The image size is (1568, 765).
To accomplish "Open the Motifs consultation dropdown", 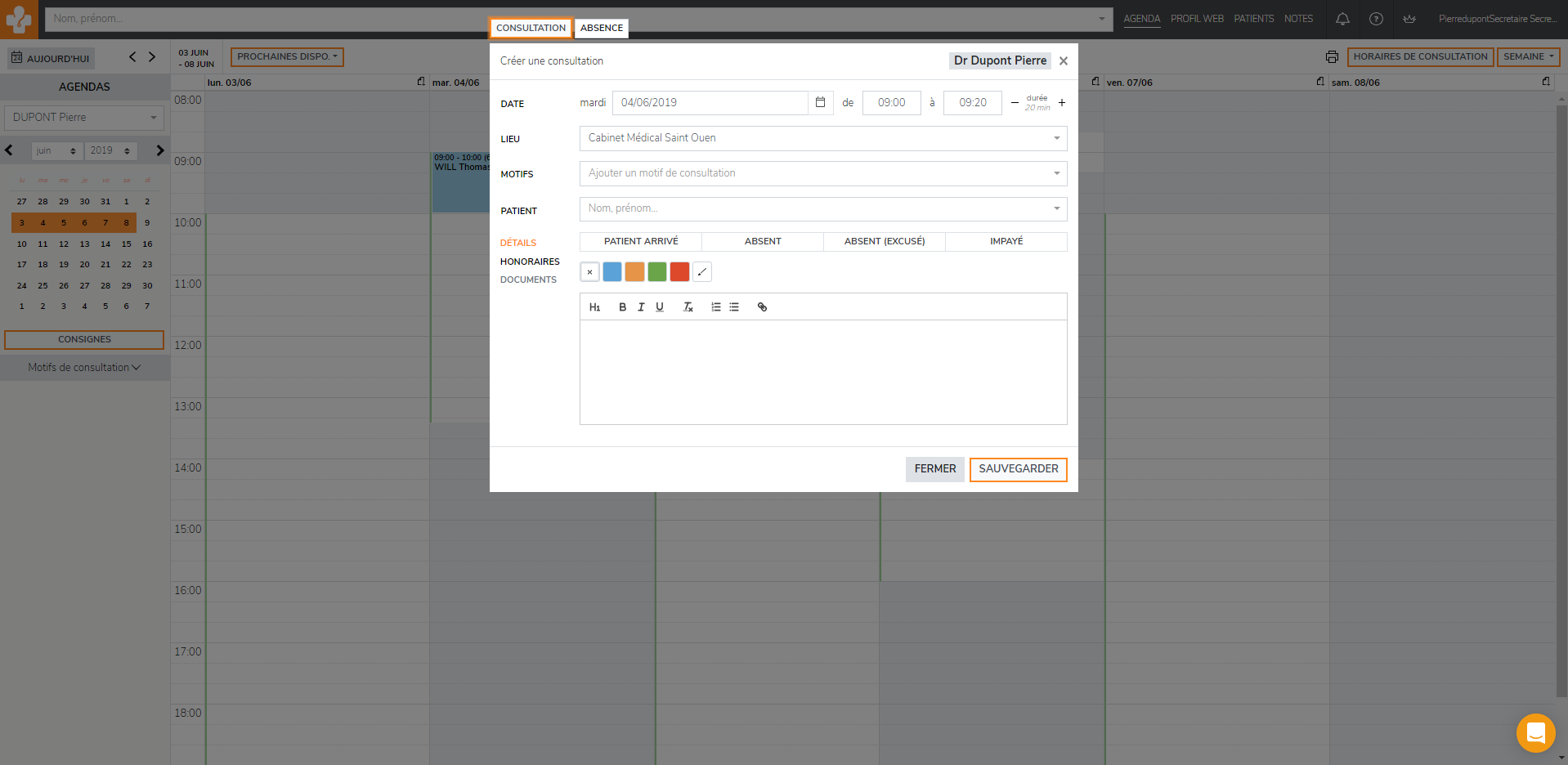I will (x=822, y=173).
